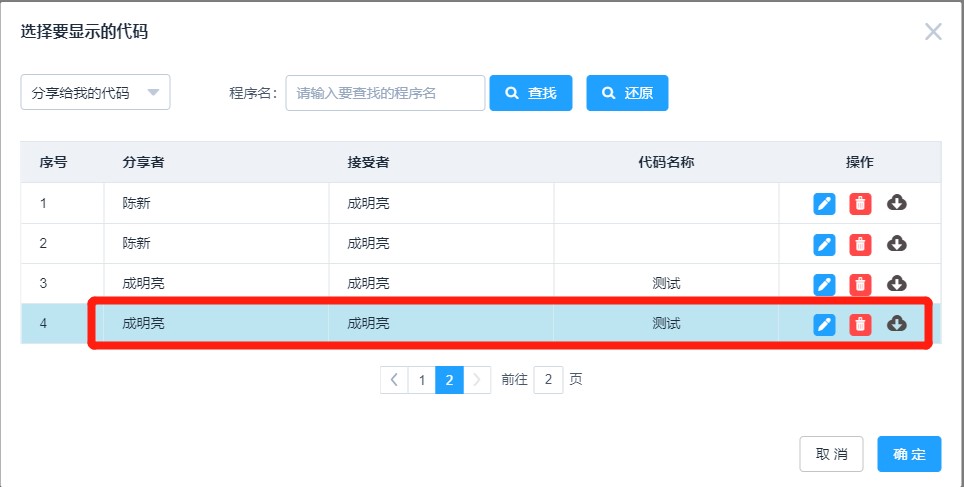Edit the code in row 1
The image size is (964, 487).
pos(824,204)
